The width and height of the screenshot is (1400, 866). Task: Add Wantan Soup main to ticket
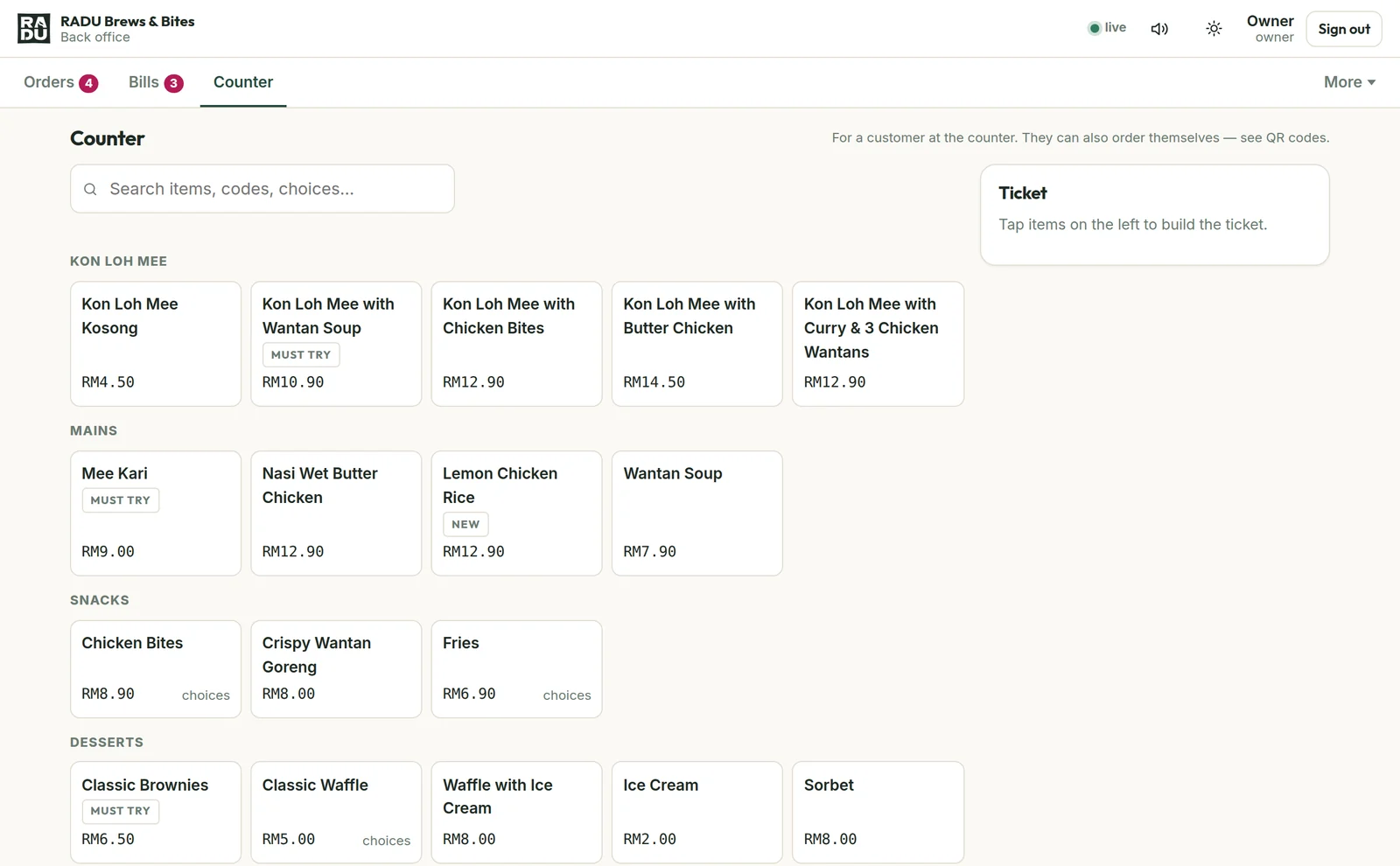696,513
